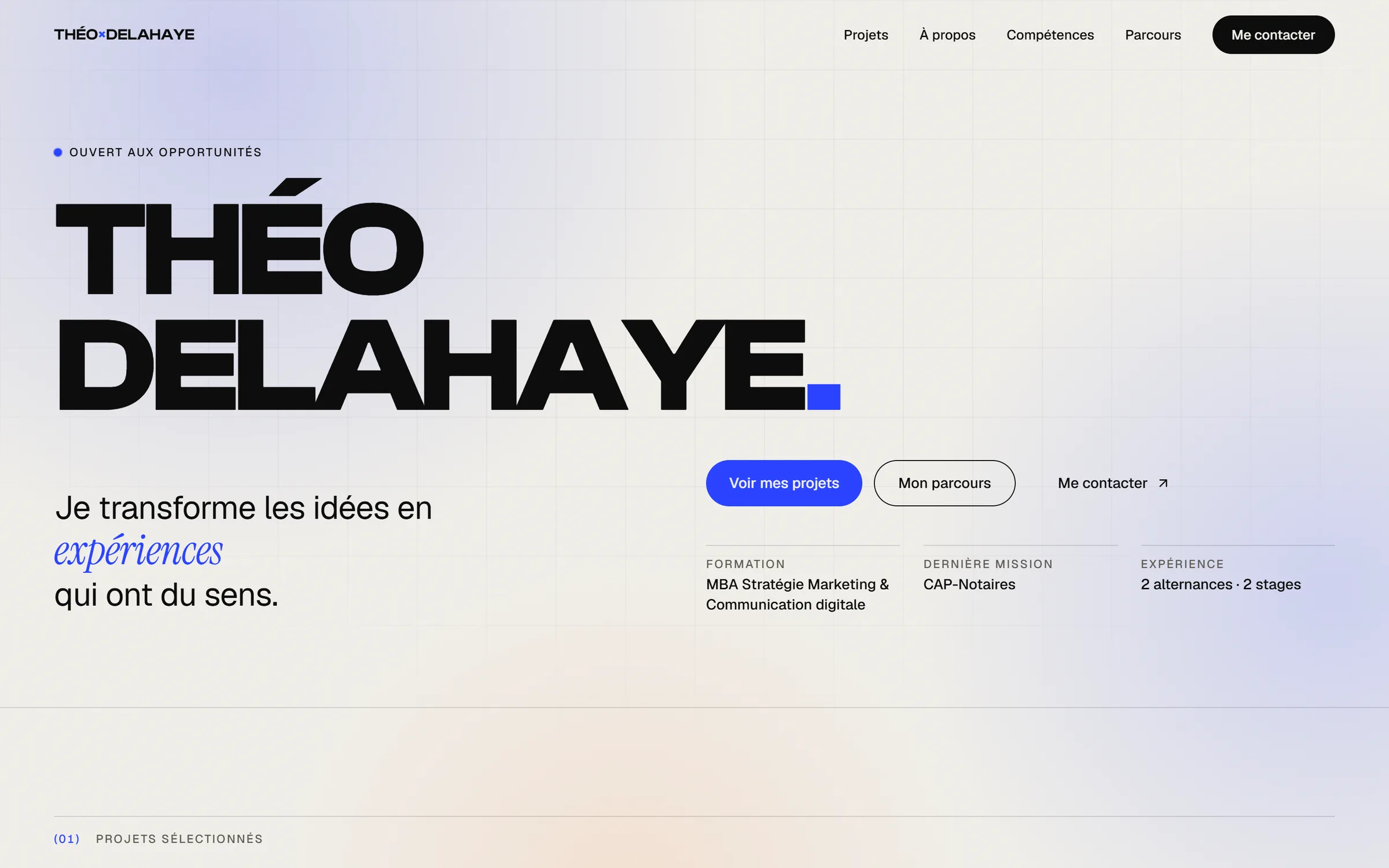
Task: Click 2 alternances · 2 stages text
Action: coord(1221,584)
